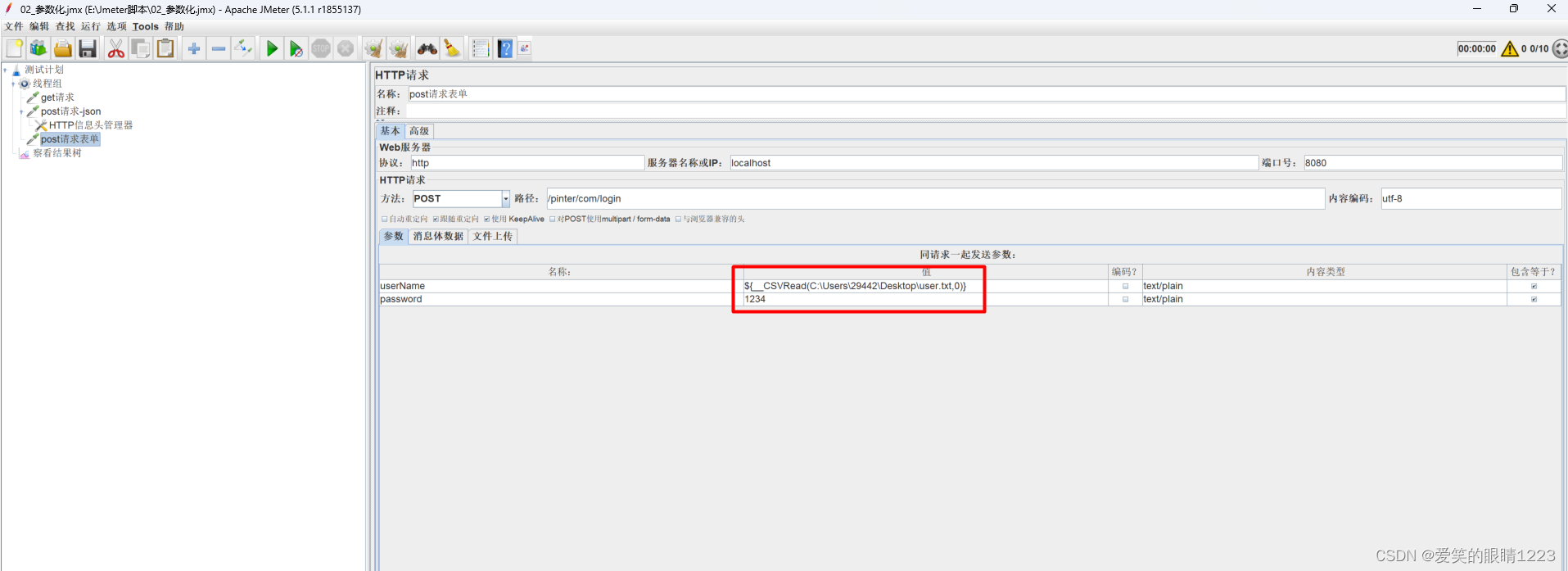Collapse the 线程组 tree node handle
Screen dimensions: 1568x571
[x=13, y=84]
